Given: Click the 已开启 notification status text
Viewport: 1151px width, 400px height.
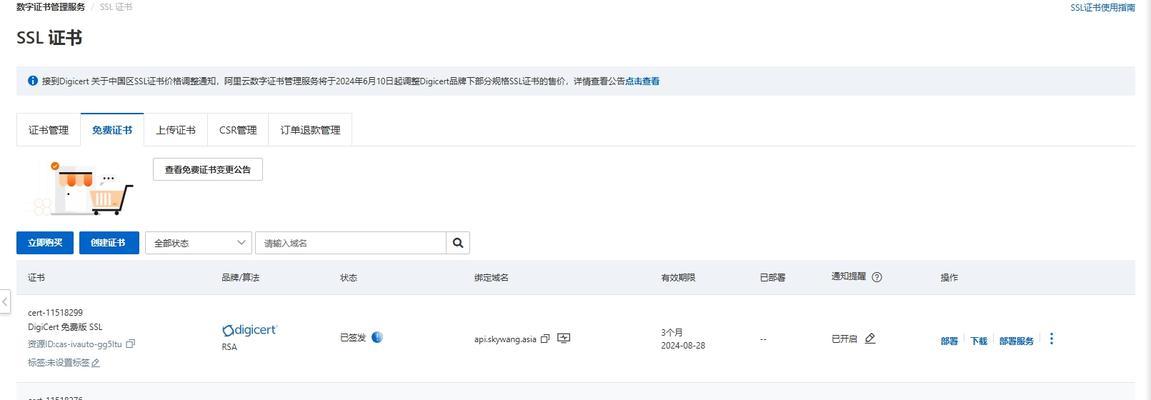Looking at the screenshot, I should [x=844, y=339].
